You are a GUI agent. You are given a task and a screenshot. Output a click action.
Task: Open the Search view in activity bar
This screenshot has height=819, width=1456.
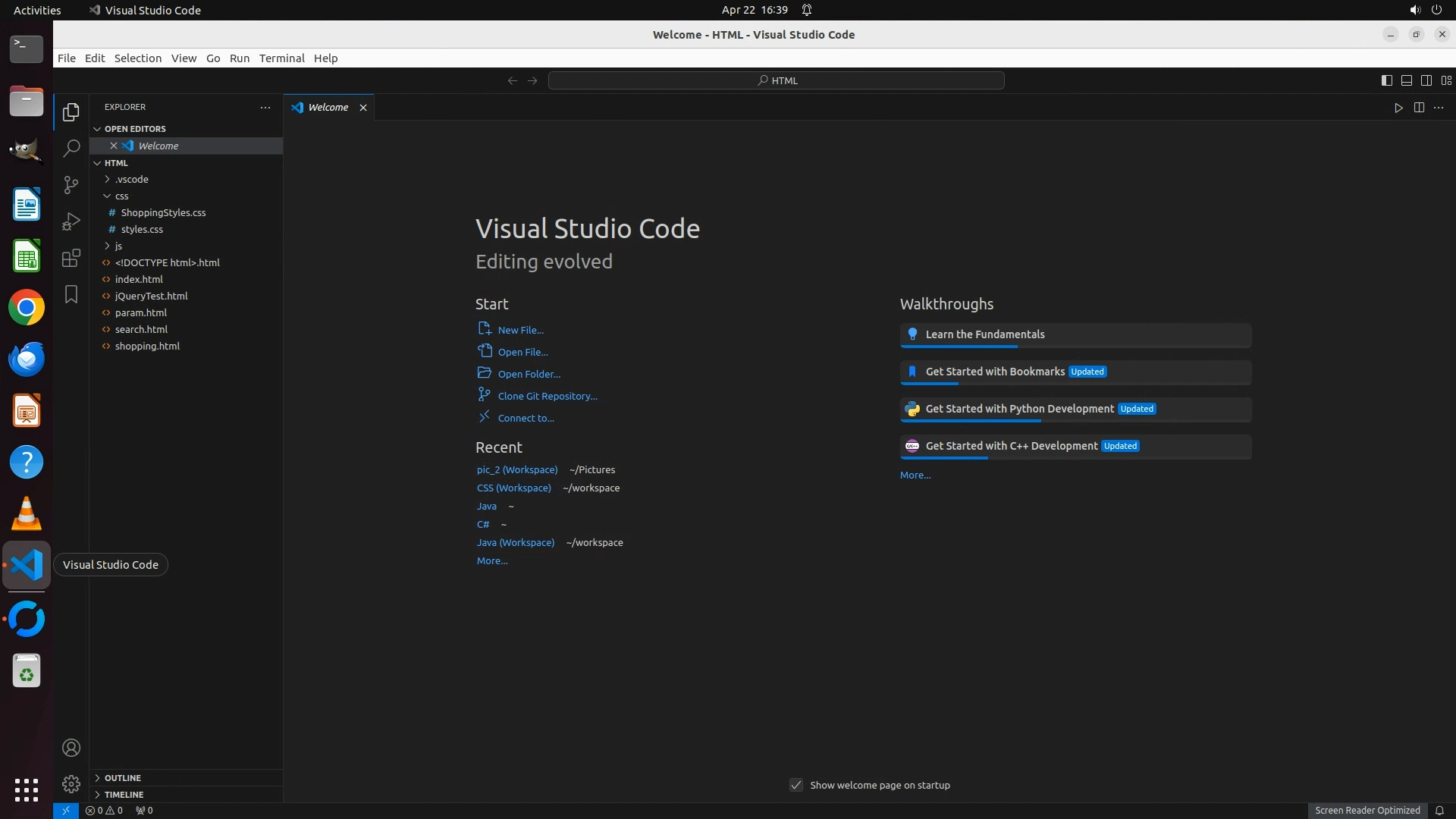[x=71, y=149]
